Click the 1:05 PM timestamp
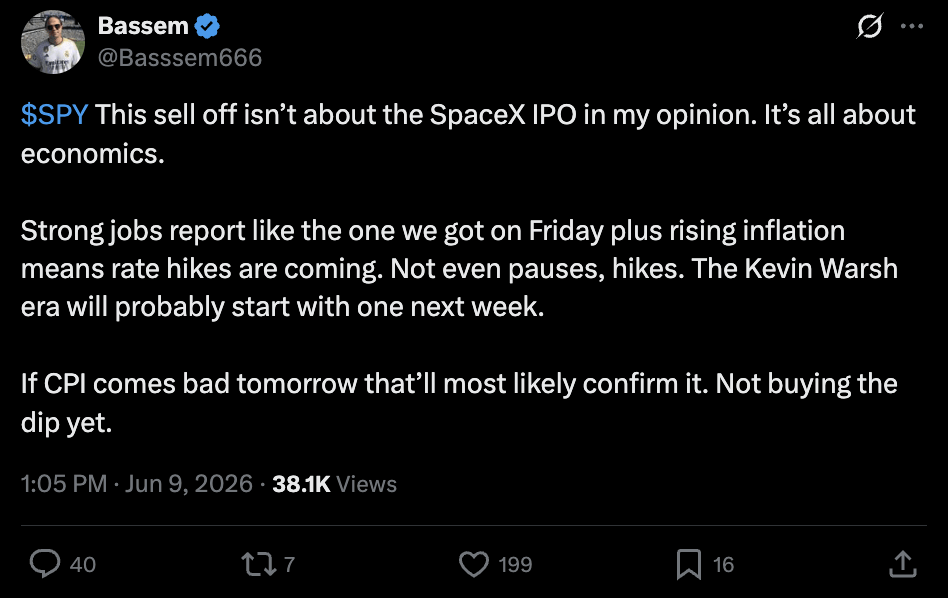948x598 pixels. click(x=64, y=484)
